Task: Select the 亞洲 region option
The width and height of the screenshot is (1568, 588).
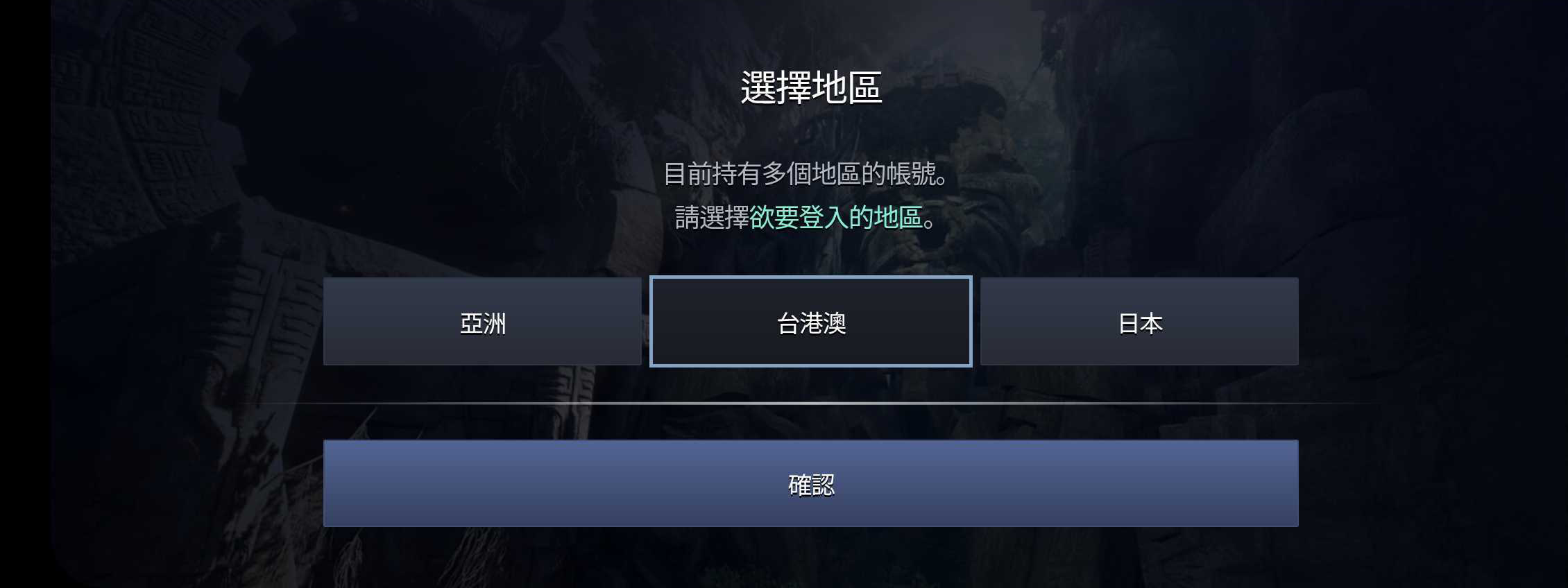Action: coord(482,322)
